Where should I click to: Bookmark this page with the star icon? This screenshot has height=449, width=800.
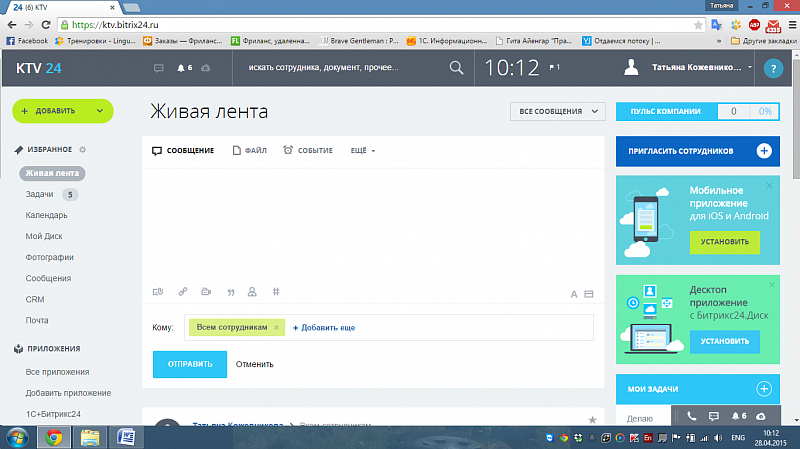pos(698,25)
